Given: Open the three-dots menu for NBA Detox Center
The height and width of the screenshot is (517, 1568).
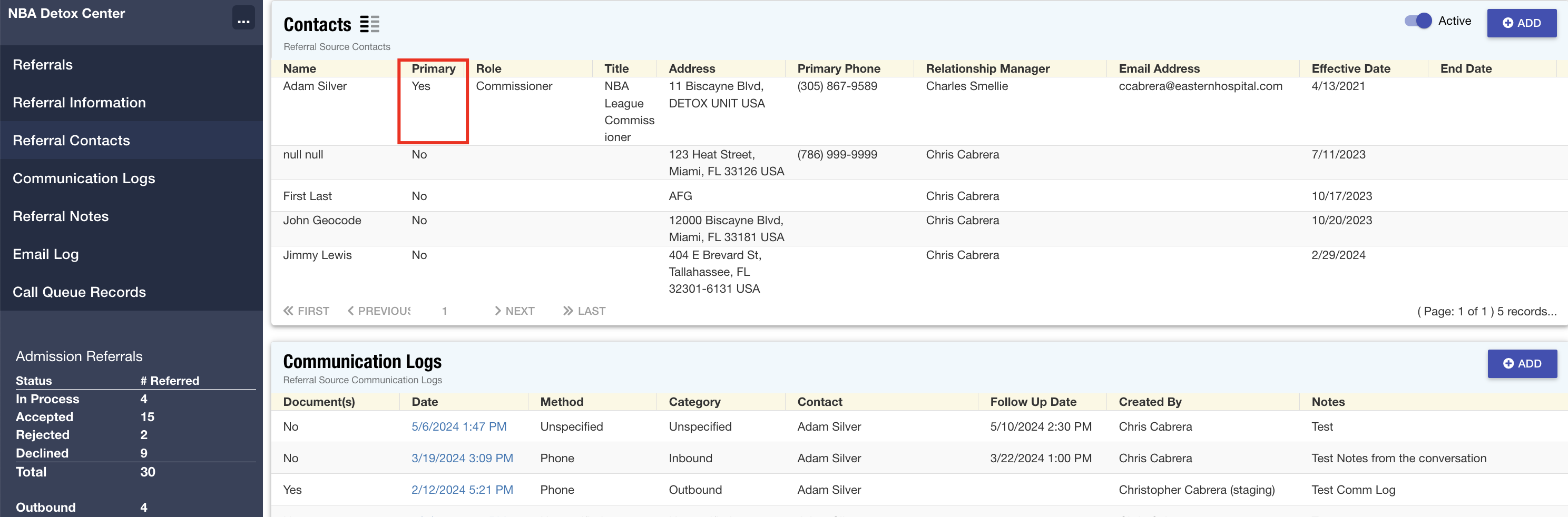Looking at the screenshot, I should pyautogui.click(x=243, y=19).
